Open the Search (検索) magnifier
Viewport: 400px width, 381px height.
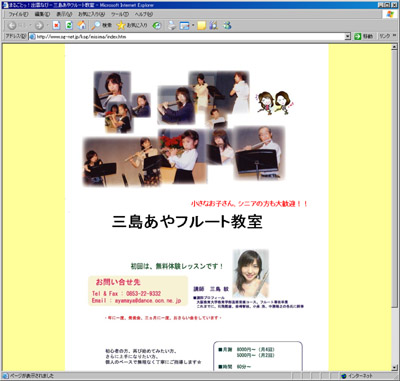[102, 25]
